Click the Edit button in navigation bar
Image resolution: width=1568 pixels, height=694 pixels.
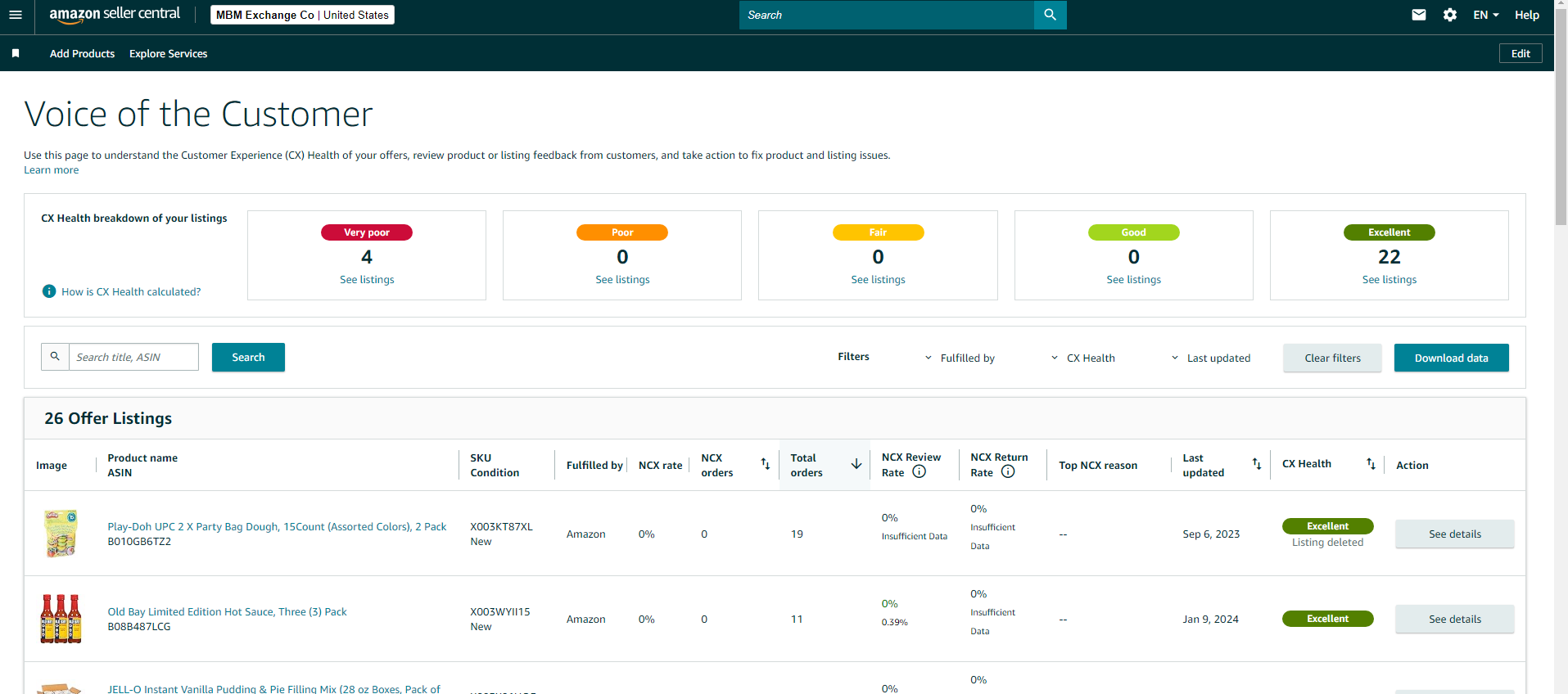(1521, 53)
